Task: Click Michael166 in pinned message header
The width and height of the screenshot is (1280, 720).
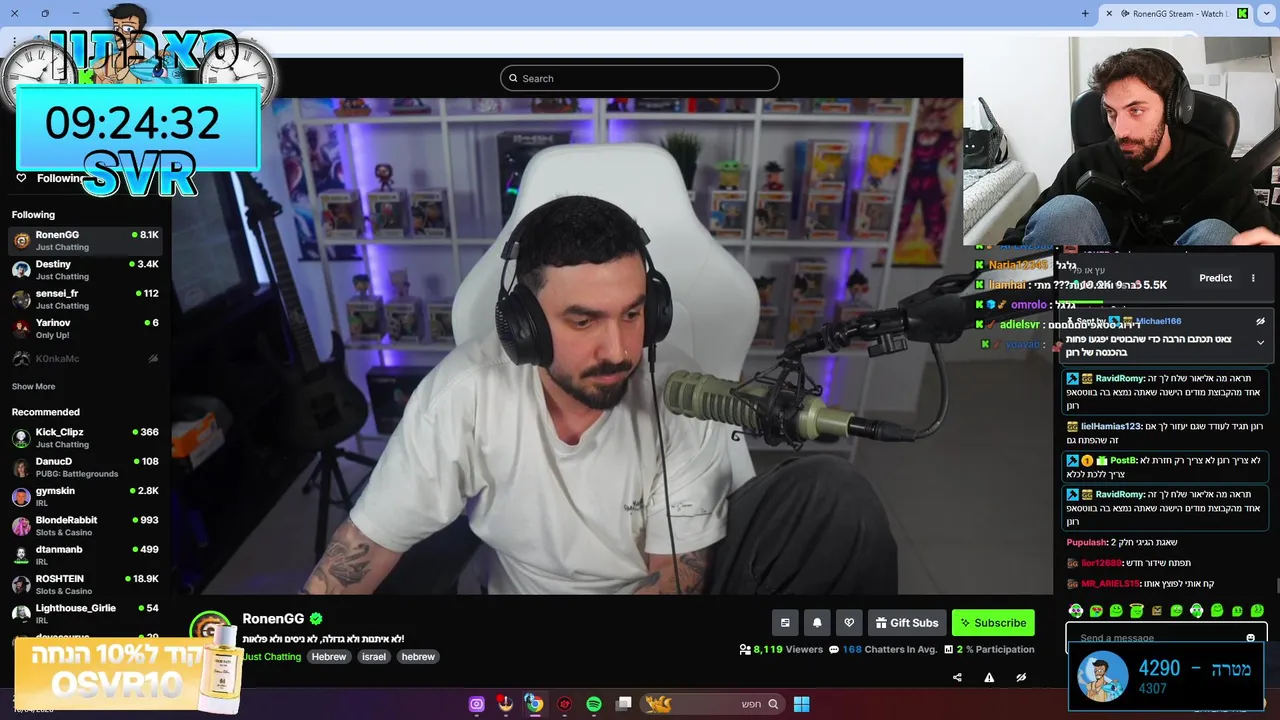Action: point(1158,322)
